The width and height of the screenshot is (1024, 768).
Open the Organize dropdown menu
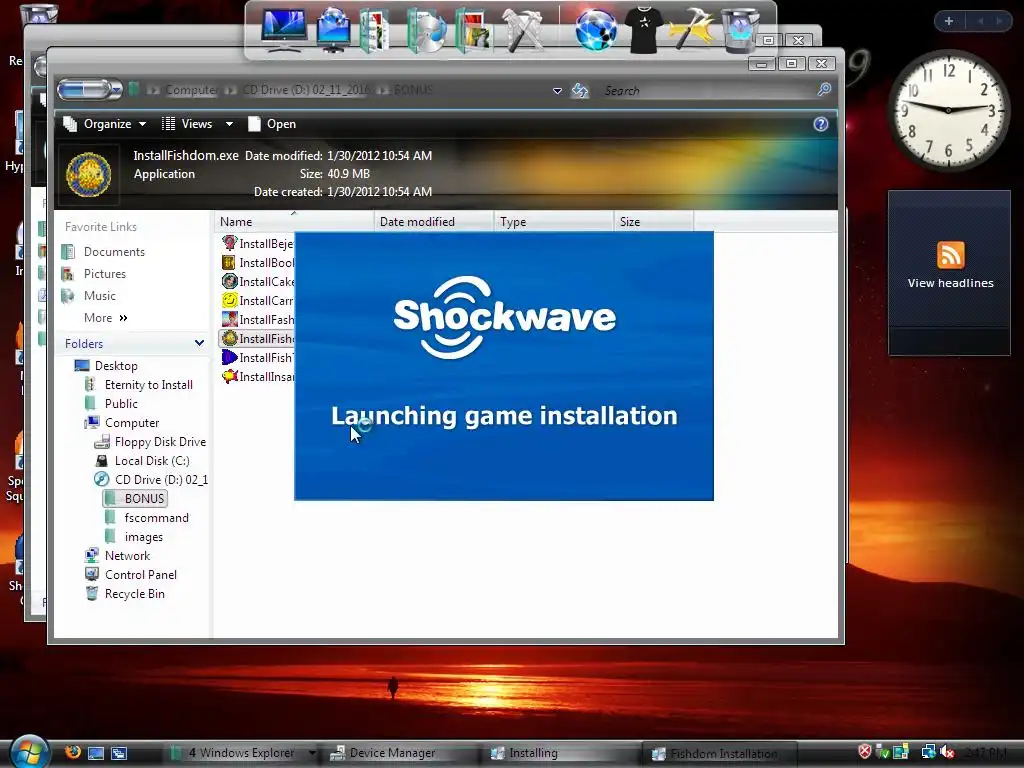[104, 124]
